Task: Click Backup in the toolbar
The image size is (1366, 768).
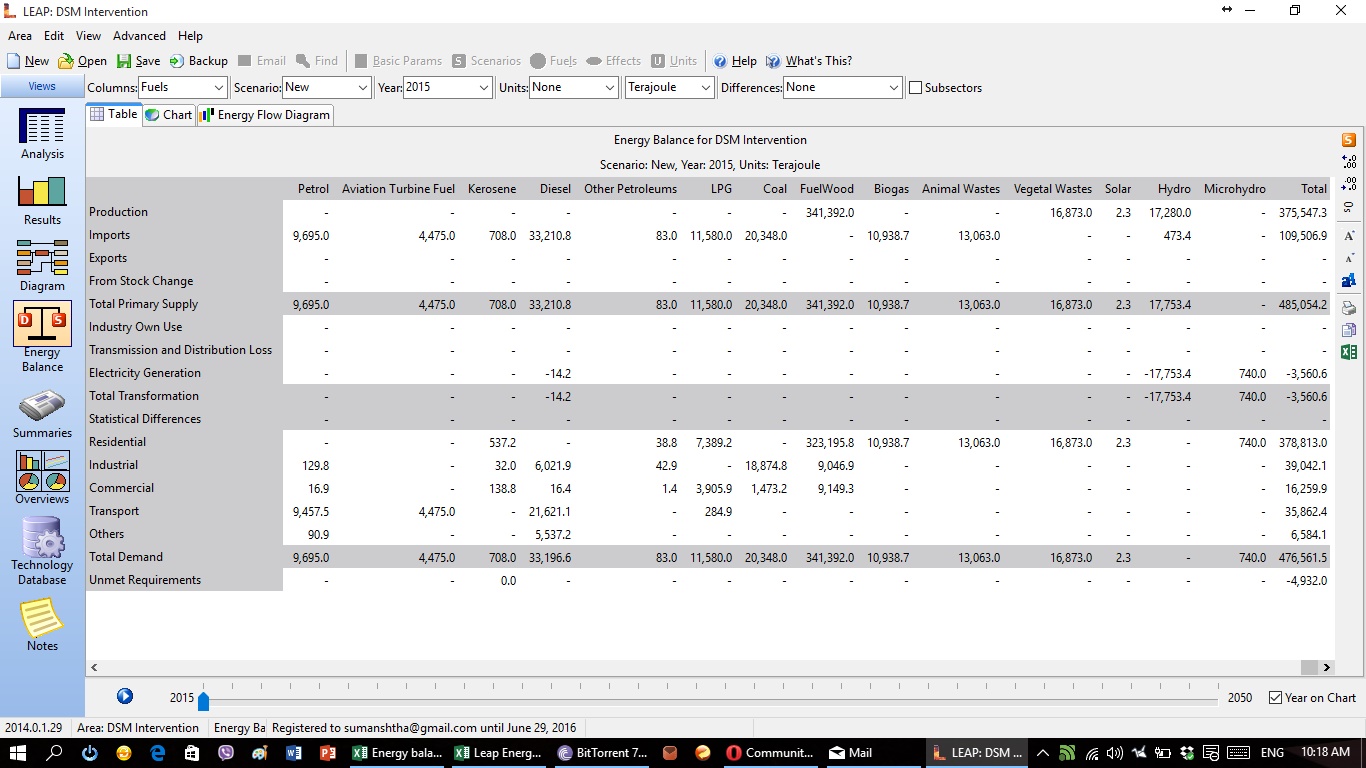Action: [x=198, y=61]
